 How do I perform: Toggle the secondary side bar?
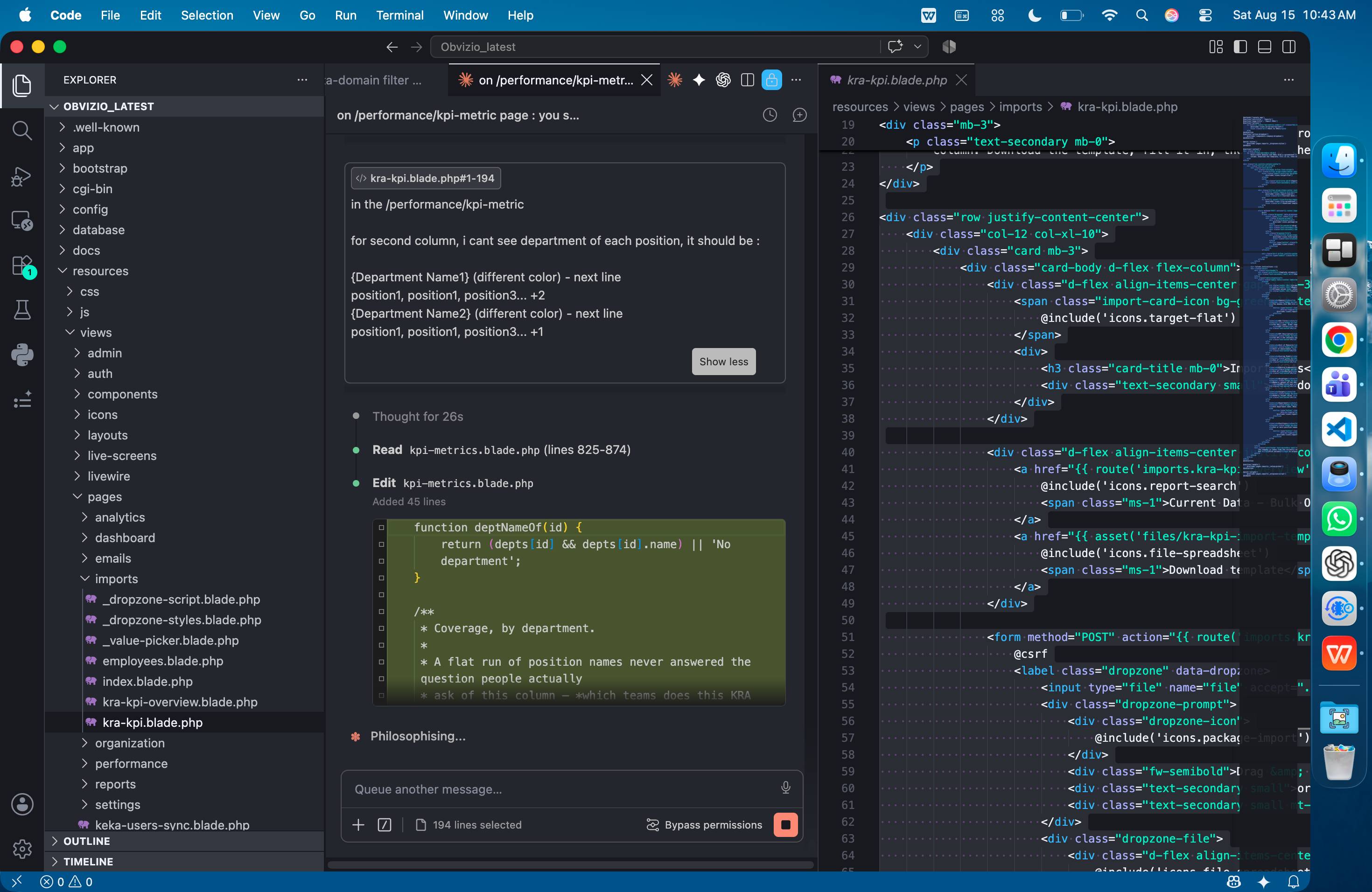(x=1288, y=47)
